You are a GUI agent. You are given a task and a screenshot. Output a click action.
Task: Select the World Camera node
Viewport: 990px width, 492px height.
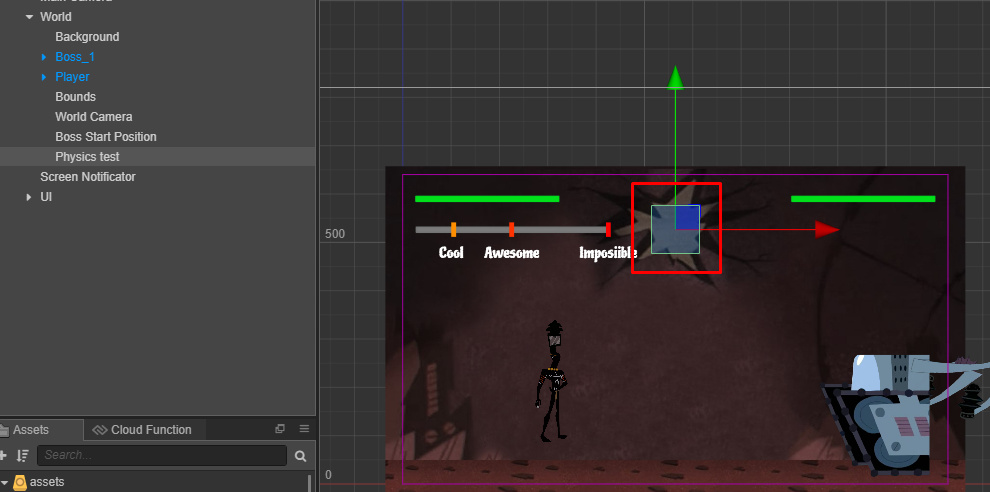coord(94,117)
